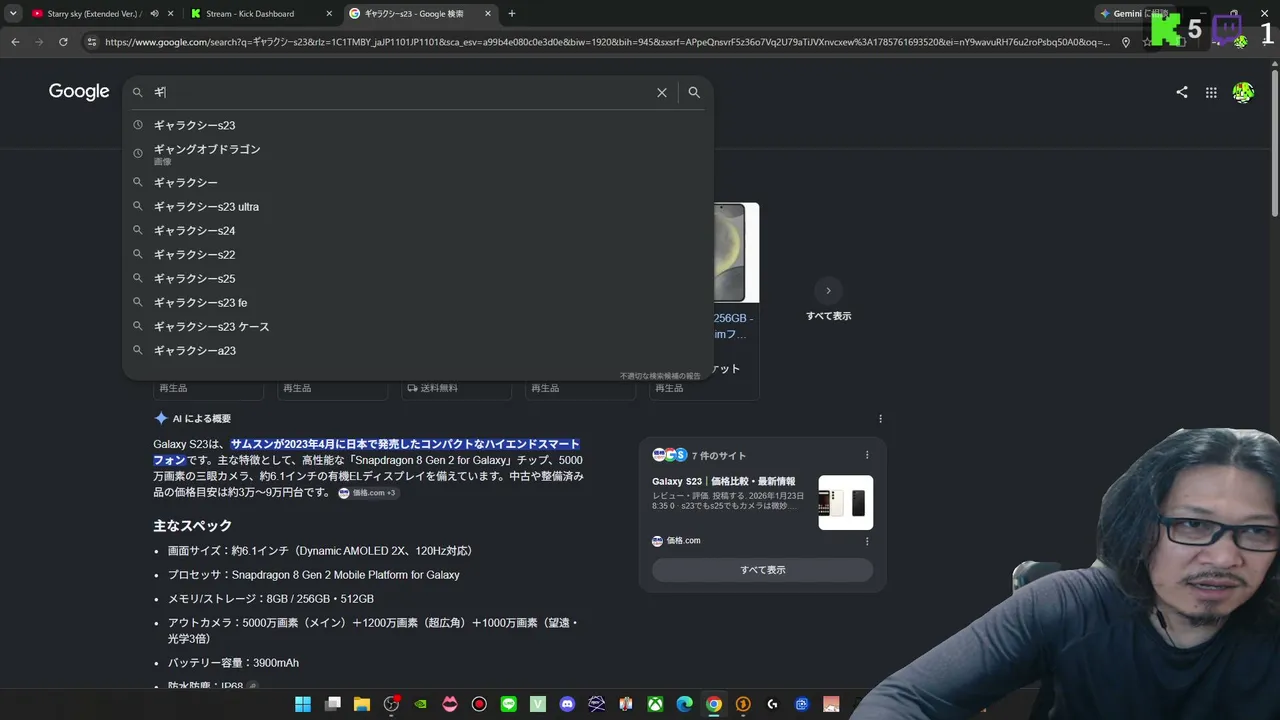Screen dimensions: 1280x720
Task: Open LINE from the taskbar
Action: (508, 704)
